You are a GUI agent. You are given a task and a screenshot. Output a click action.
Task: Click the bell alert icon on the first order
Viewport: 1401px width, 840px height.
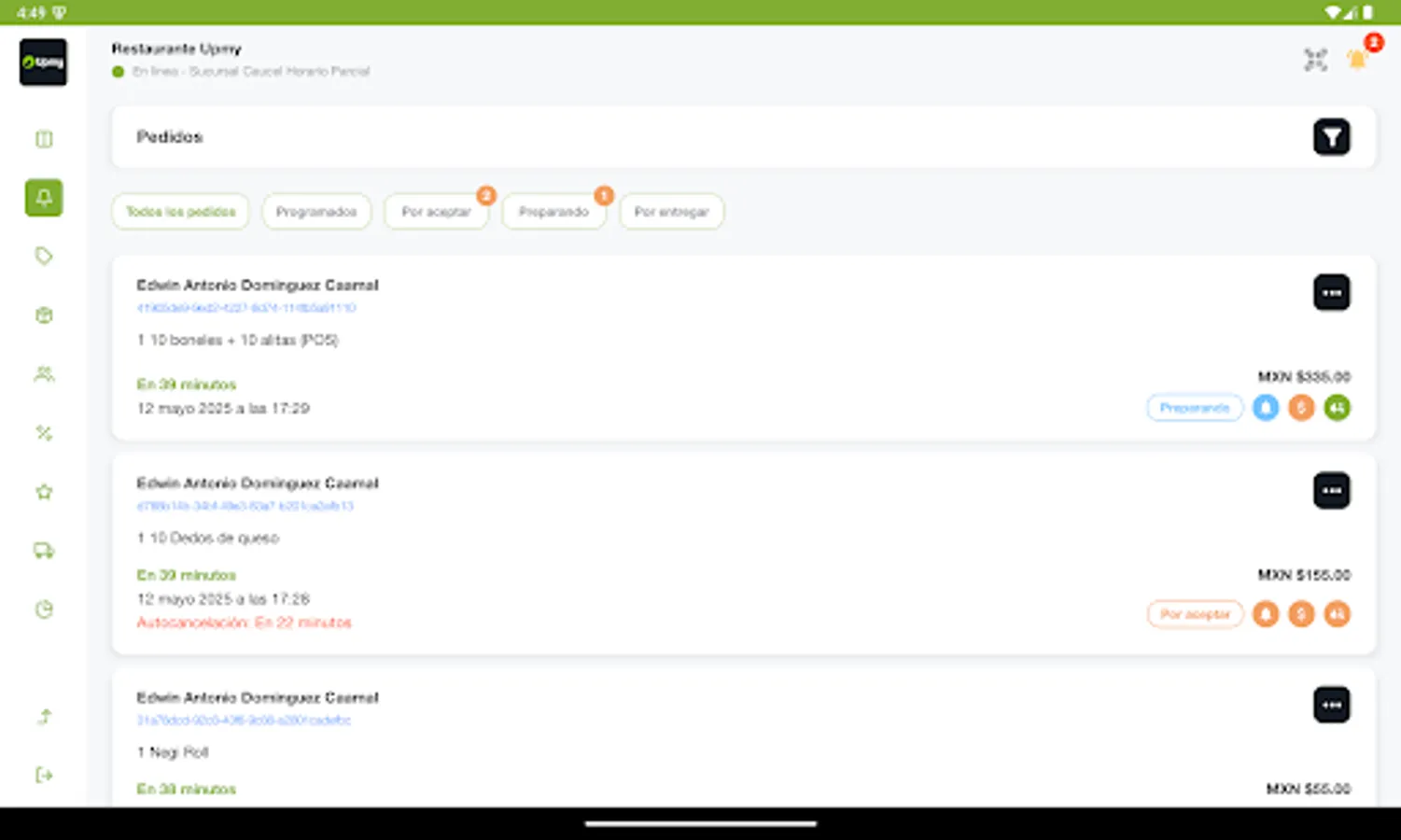tap(1266, 408)
